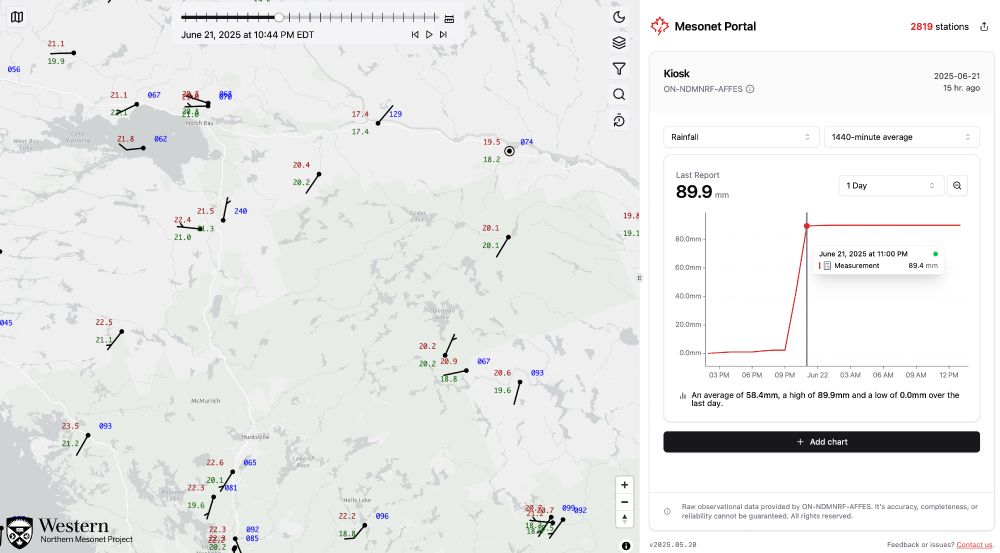The image size is (1000, 553).
Task: Click the disclaimer info icon
Action: 667,512
